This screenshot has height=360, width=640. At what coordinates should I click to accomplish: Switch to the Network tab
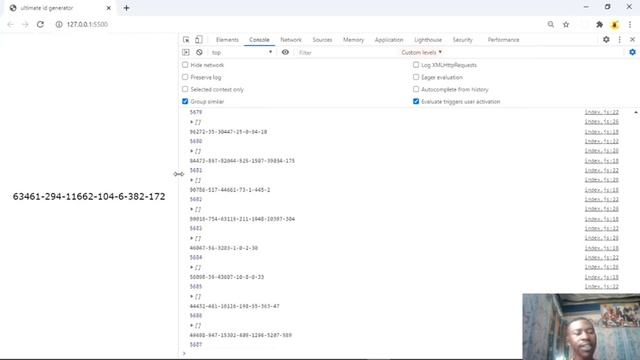(x=291, y=40)
